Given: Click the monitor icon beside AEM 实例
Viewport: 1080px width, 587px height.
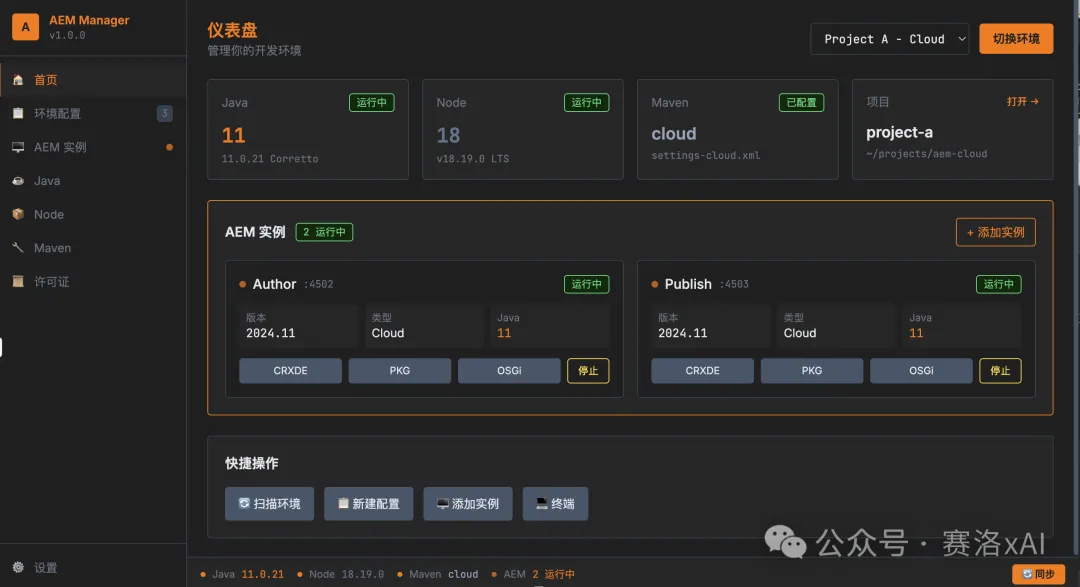Looking at the screenshot, I should [x=18, y=147].
